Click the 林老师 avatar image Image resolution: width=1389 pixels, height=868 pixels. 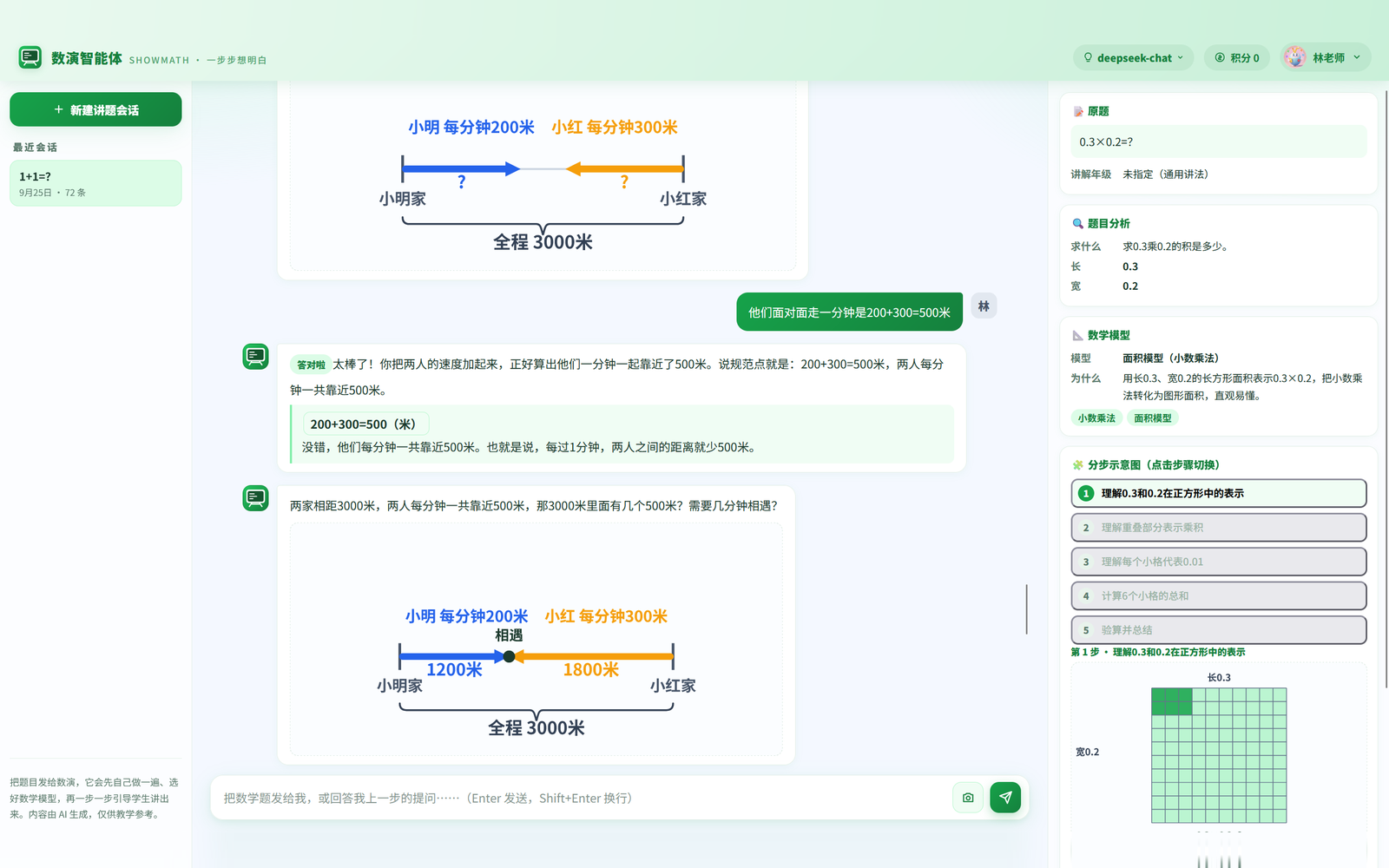[x=1295, y=57]
